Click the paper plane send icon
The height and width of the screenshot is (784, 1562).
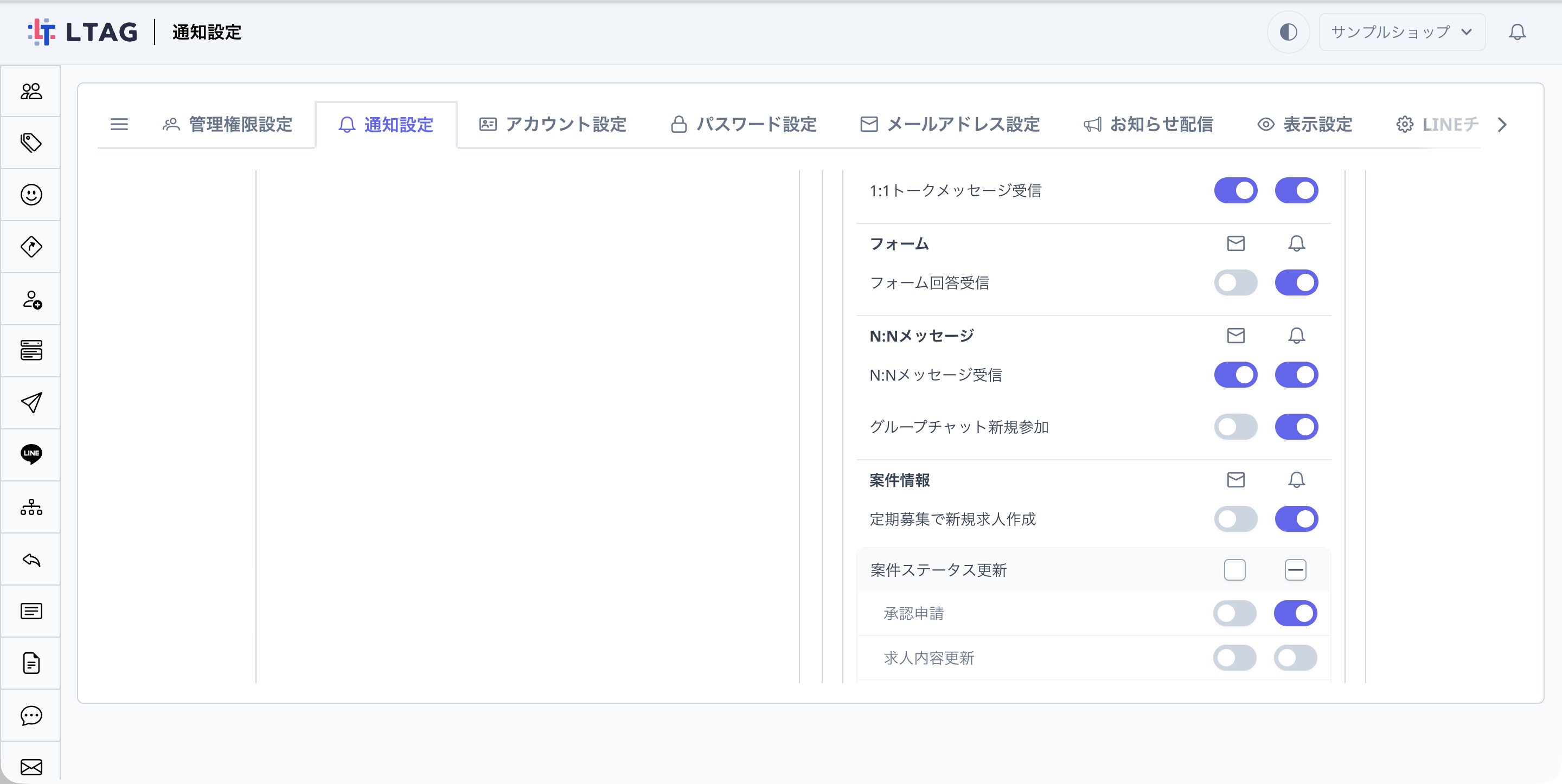[x=31, y=403]
